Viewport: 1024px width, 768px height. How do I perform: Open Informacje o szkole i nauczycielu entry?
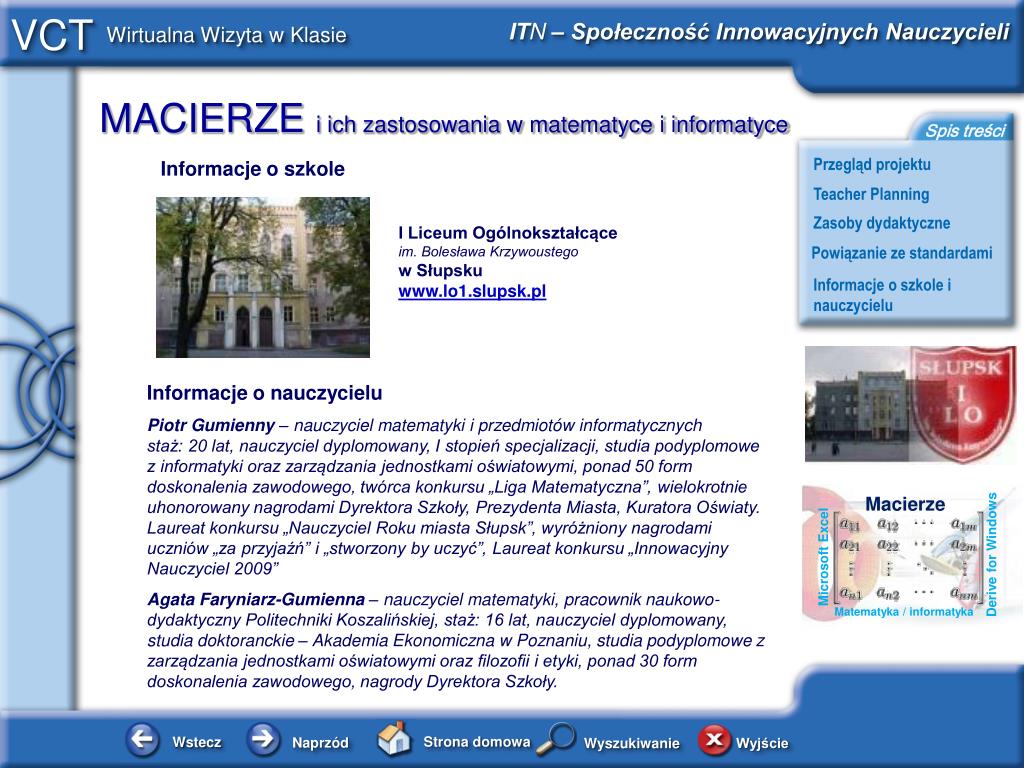click(x=882, y=295)
